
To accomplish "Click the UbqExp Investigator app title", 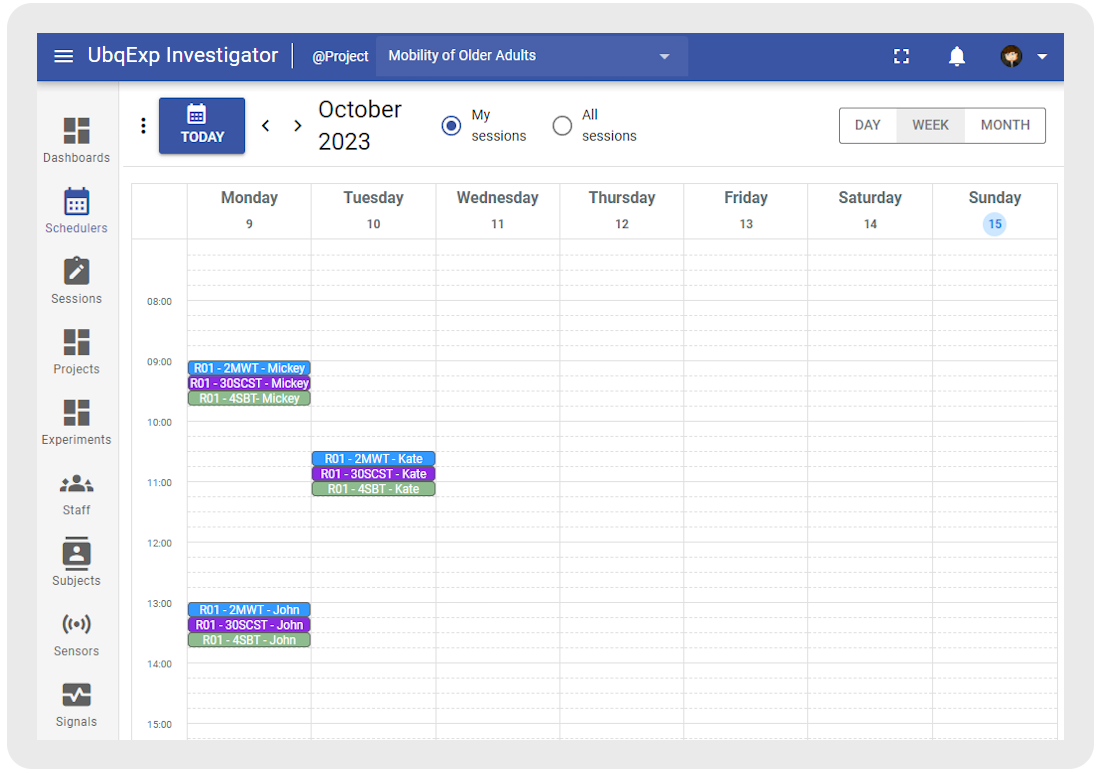I will point(183,55).
